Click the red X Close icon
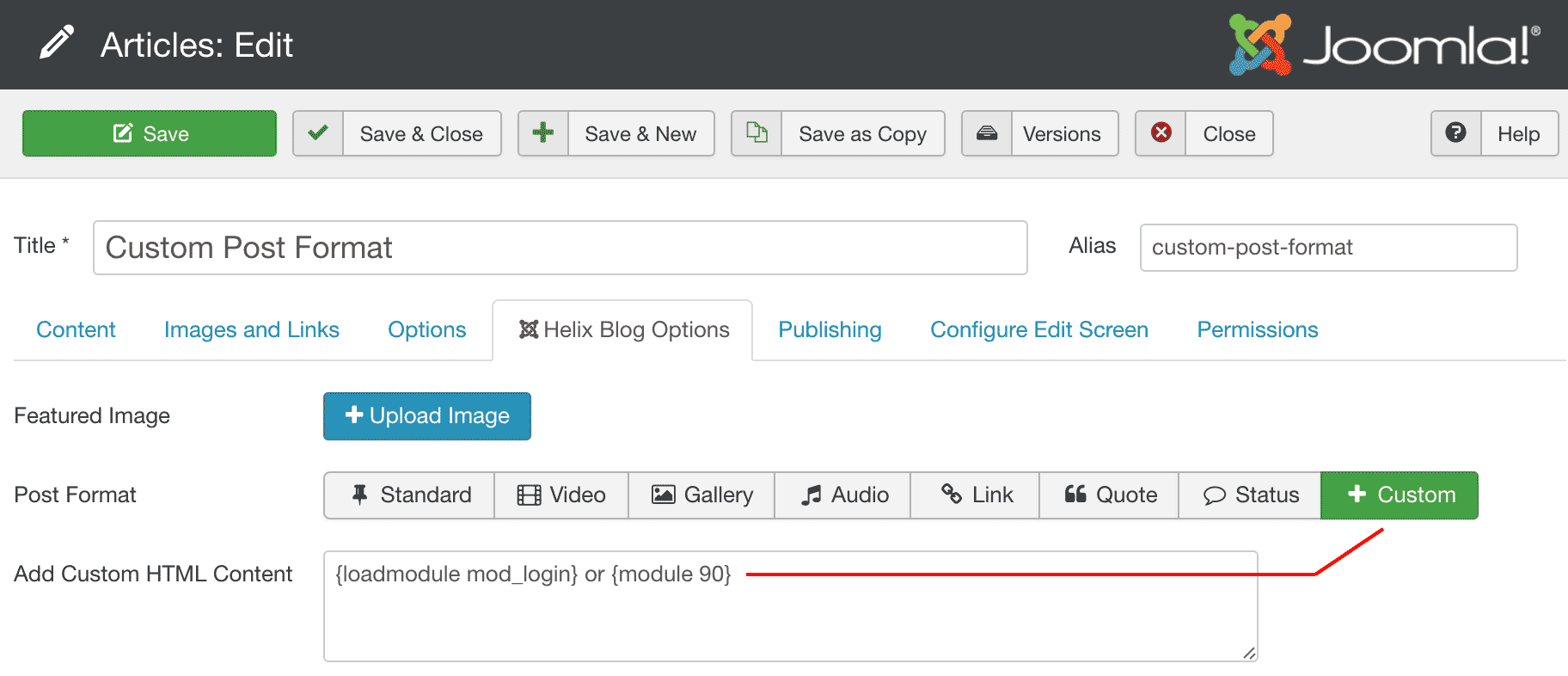1568x676 pixels. (x=1161, y=133)
